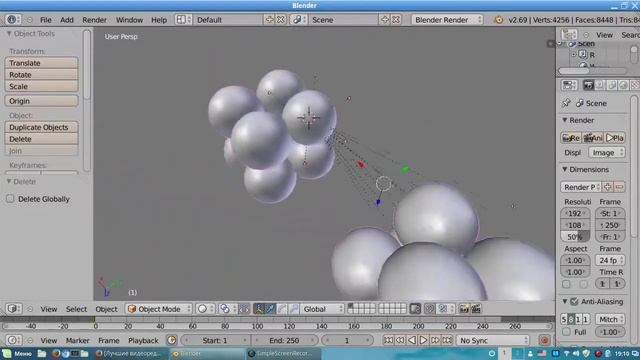Toggle manipulate center points only button
This screenshot has width=640, height=360.
click(244, 309)
